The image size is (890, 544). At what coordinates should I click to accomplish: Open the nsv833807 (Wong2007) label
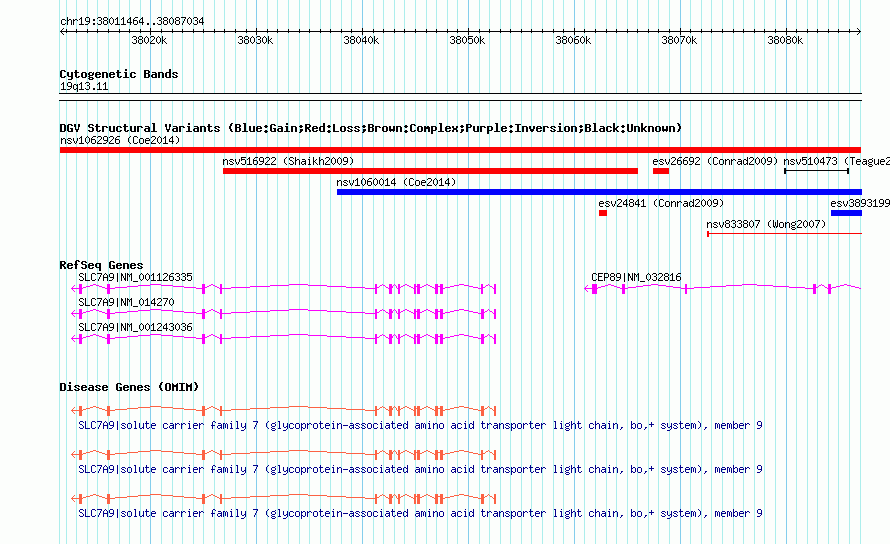[x=766, y=224]
